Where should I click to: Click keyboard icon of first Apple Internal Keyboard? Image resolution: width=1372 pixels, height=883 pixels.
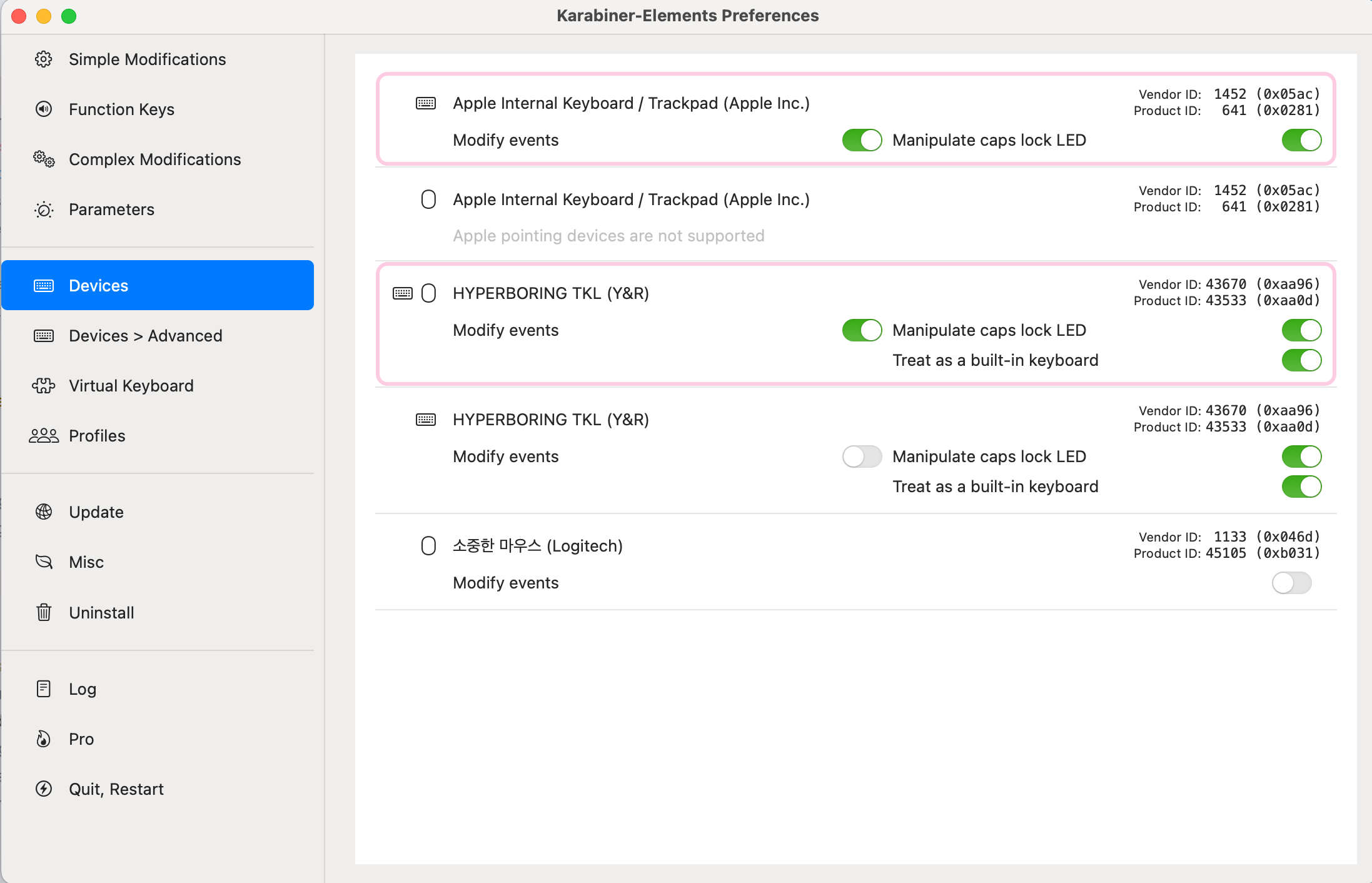[x=426, y=103]
